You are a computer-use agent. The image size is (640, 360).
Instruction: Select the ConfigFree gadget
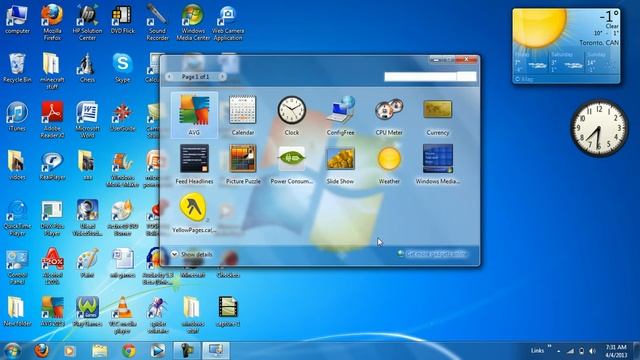(340, 115)
